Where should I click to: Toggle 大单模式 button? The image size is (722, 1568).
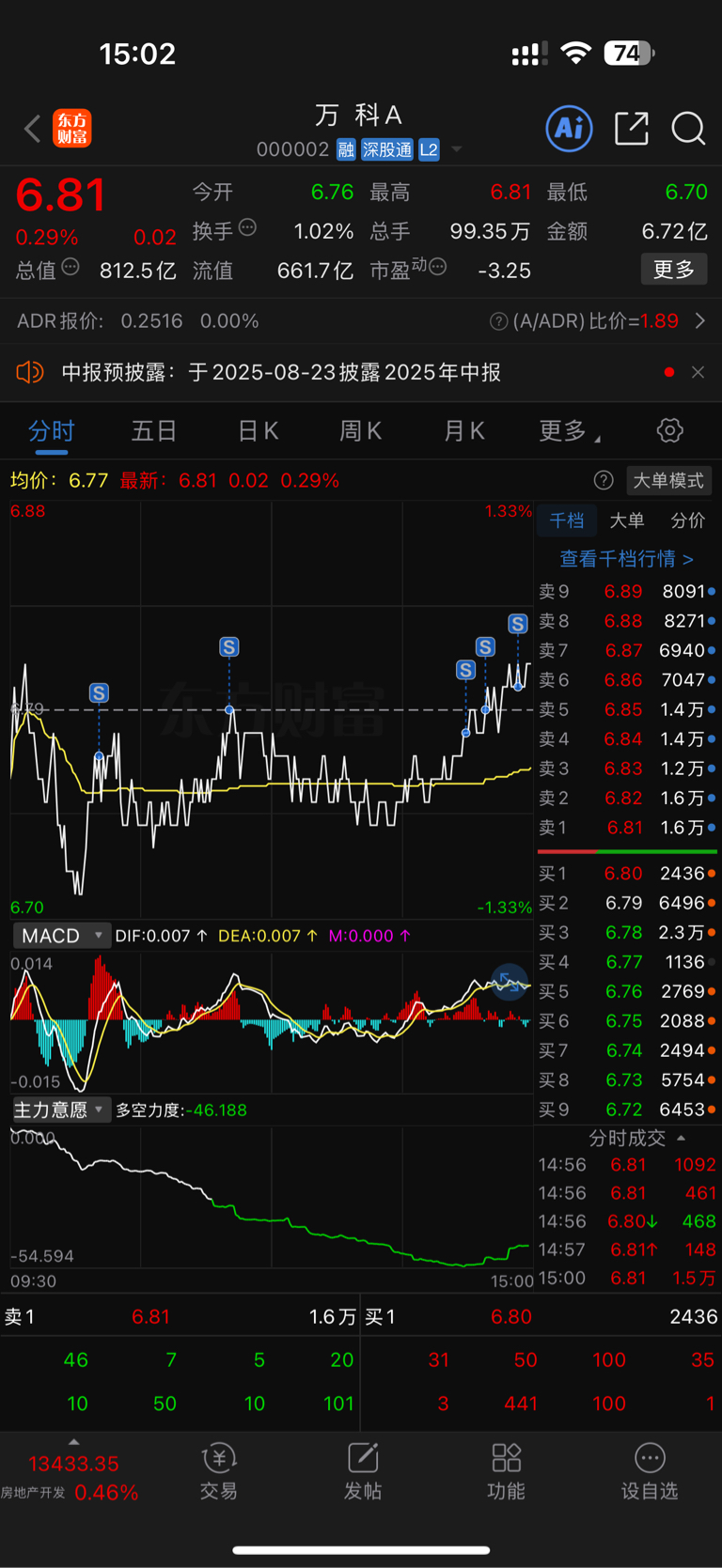[667, 481]
